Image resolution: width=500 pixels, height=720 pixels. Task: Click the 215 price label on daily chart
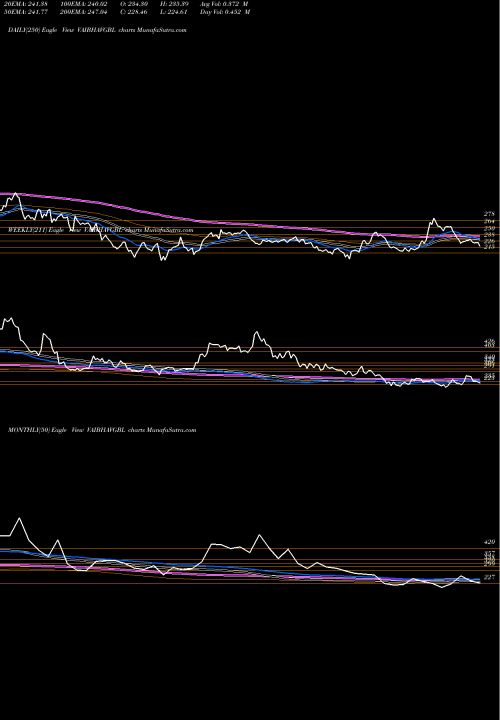click(489, 247)
